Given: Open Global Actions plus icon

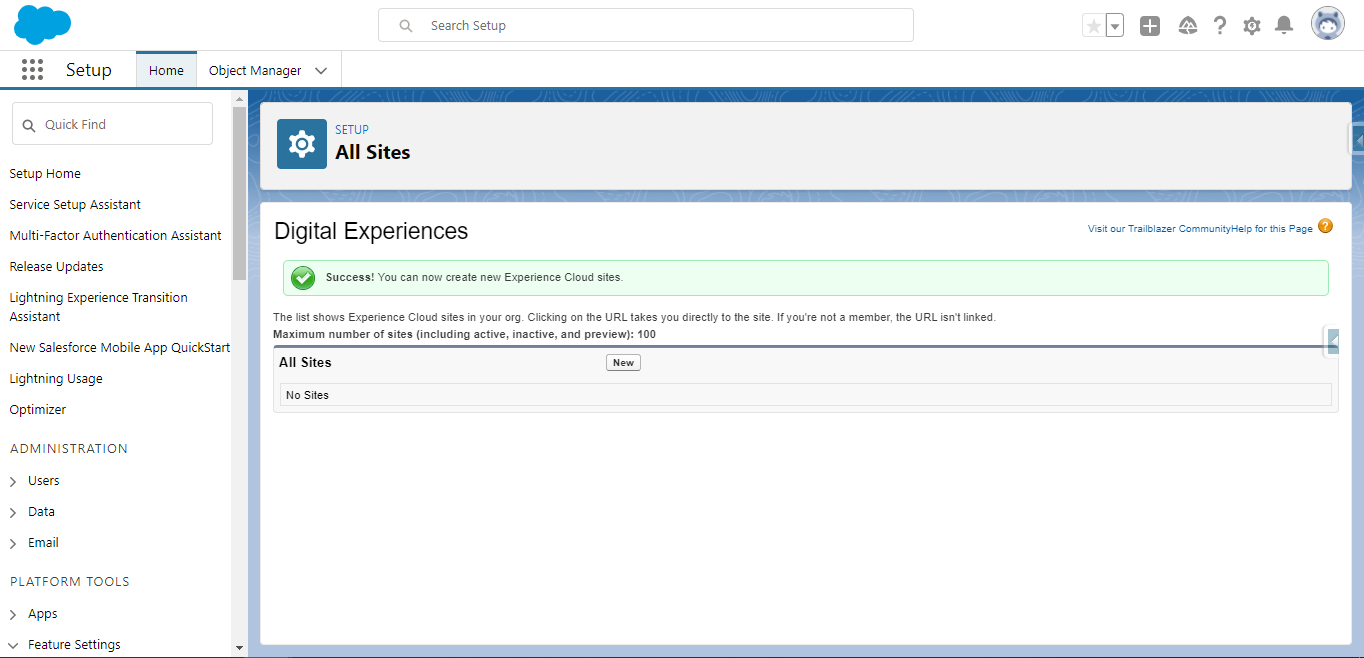Looking at the screenshot, I should click(x=1150, y=26).
